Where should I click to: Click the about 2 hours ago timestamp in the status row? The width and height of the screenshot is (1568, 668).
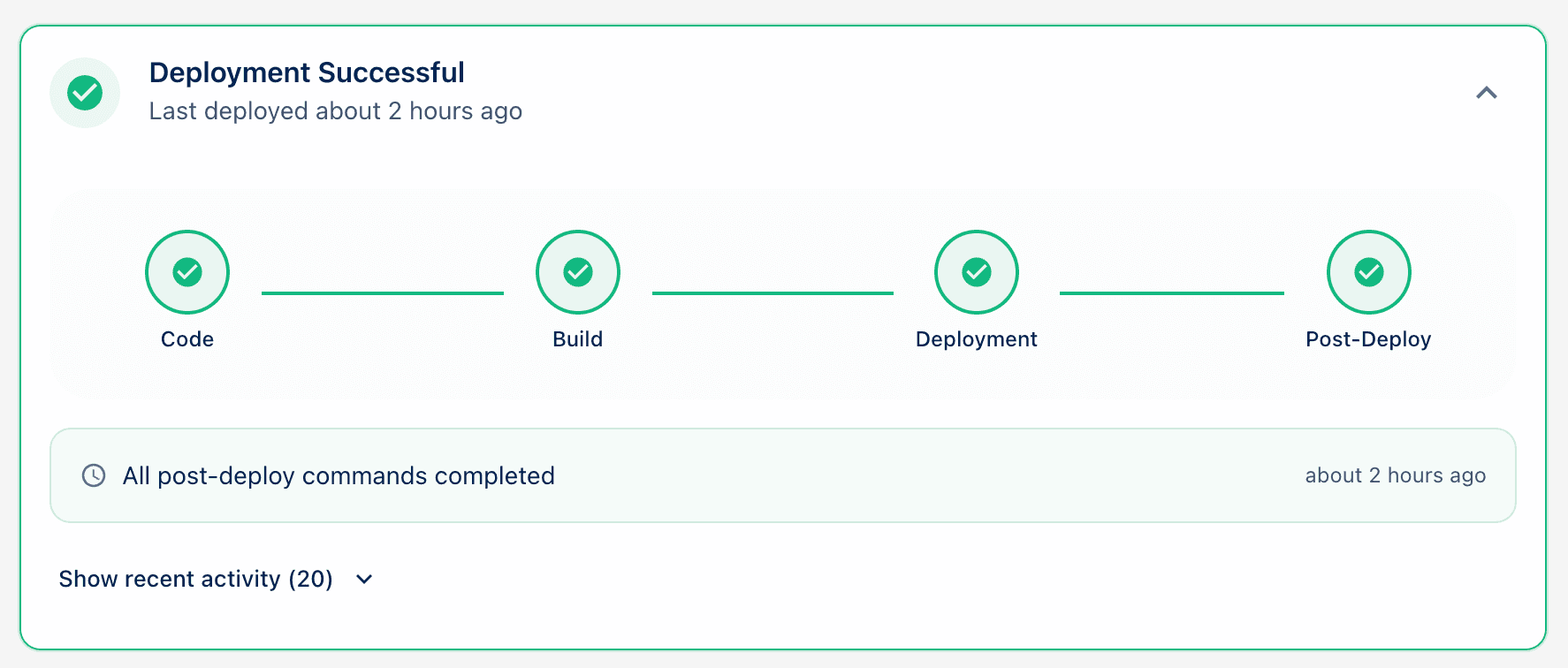tap(1396, 475)
